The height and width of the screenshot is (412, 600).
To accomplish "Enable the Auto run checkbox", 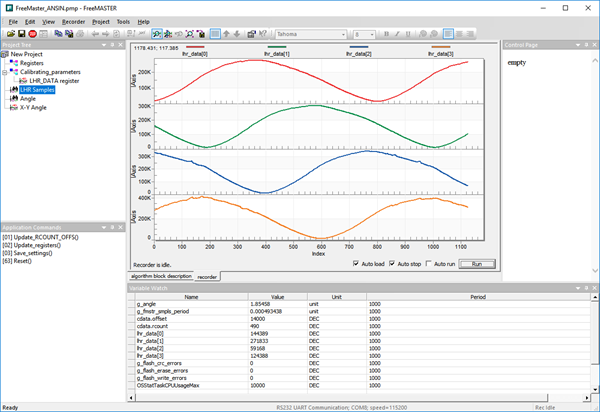I will click(429, 264).
